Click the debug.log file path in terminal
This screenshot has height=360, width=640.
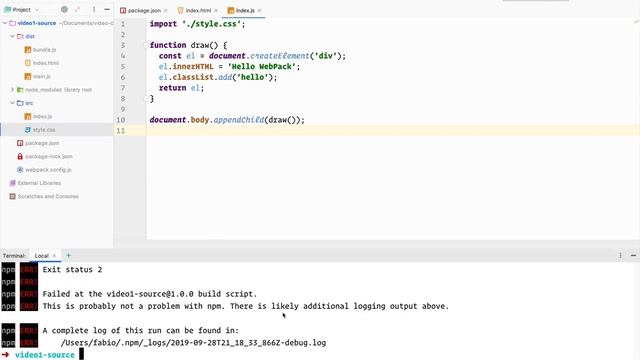pyautogui.click(x=193, y=343)
